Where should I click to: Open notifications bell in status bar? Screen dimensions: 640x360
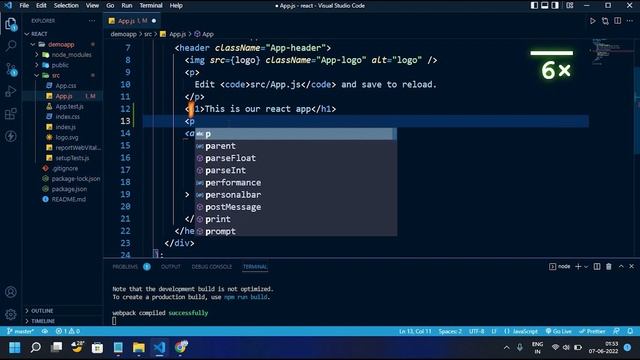[630, 331]
